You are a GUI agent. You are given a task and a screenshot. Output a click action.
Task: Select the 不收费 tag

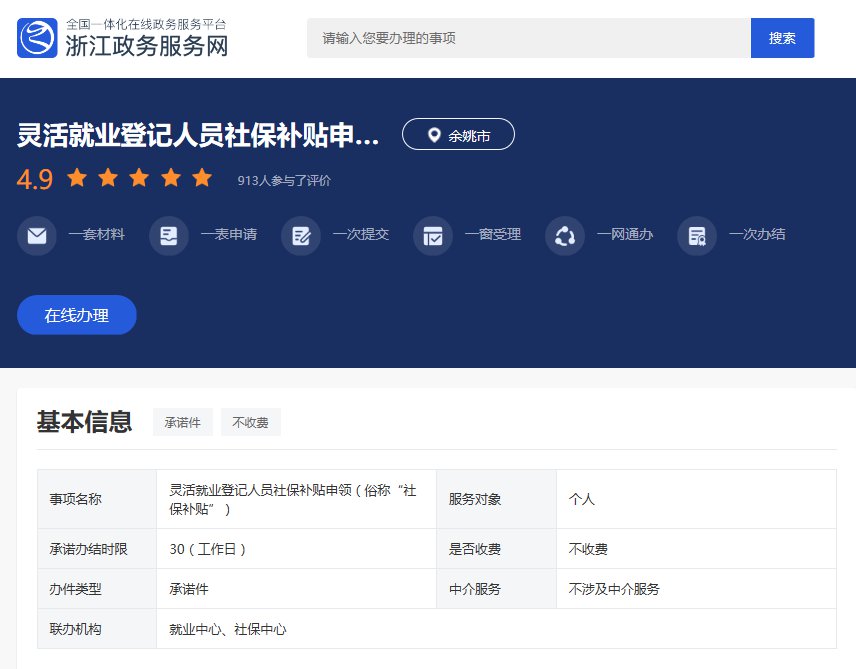(251, 423)
